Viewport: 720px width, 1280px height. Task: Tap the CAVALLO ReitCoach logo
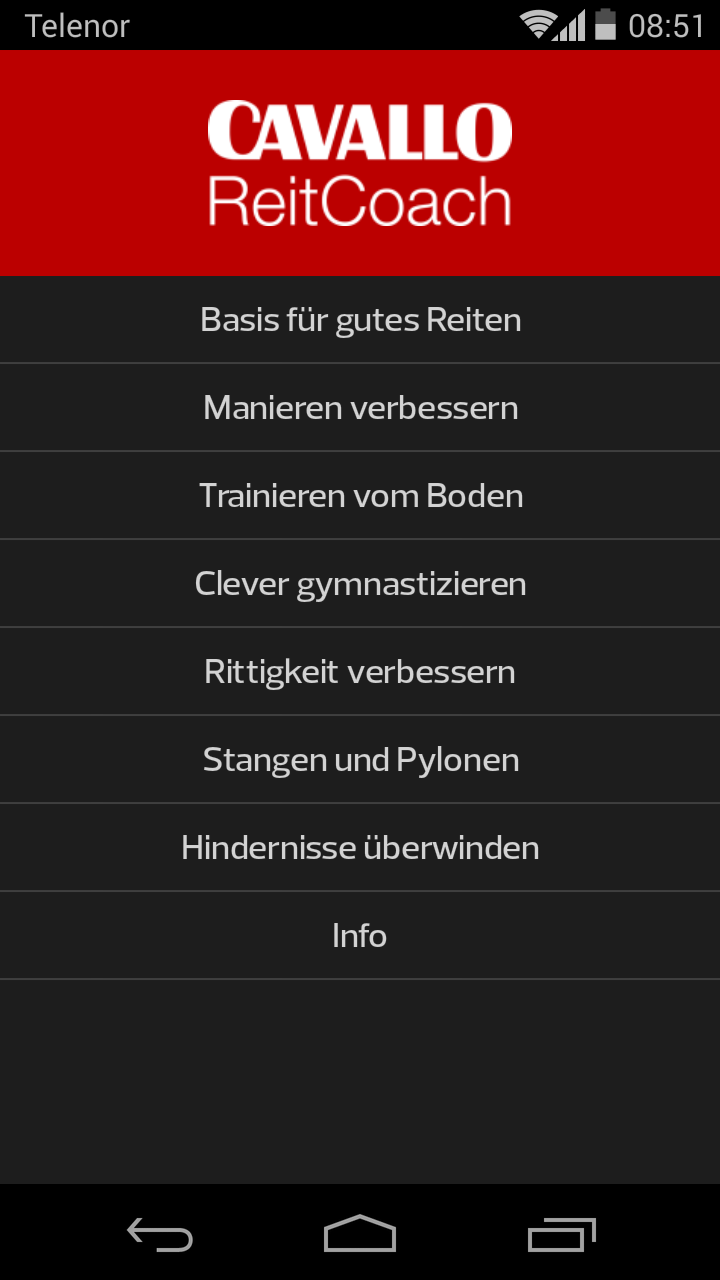[x=360, y=163]
